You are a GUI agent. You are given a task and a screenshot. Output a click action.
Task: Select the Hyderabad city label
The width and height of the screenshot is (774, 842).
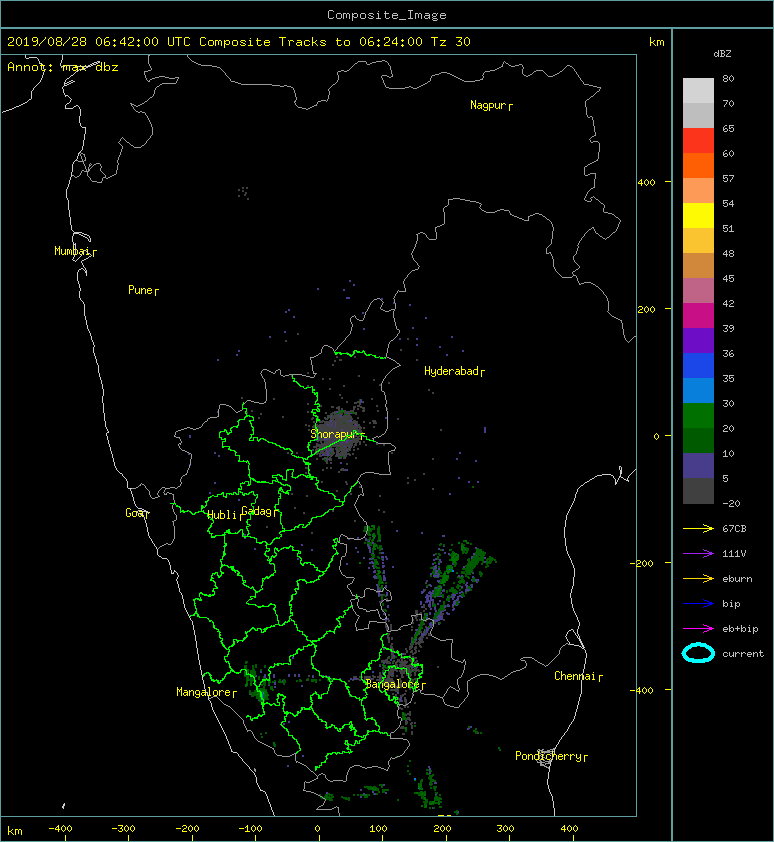coord(454,371)
